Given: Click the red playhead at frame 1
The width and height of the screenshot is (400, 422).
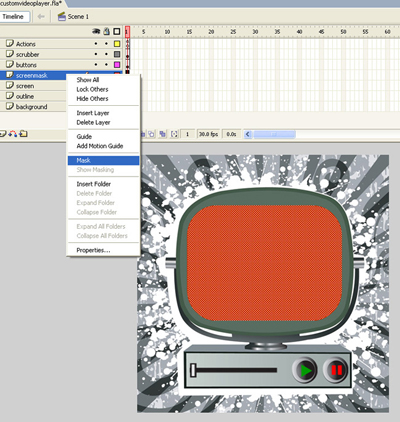Looking at the screenshot, I should [127, 32].
